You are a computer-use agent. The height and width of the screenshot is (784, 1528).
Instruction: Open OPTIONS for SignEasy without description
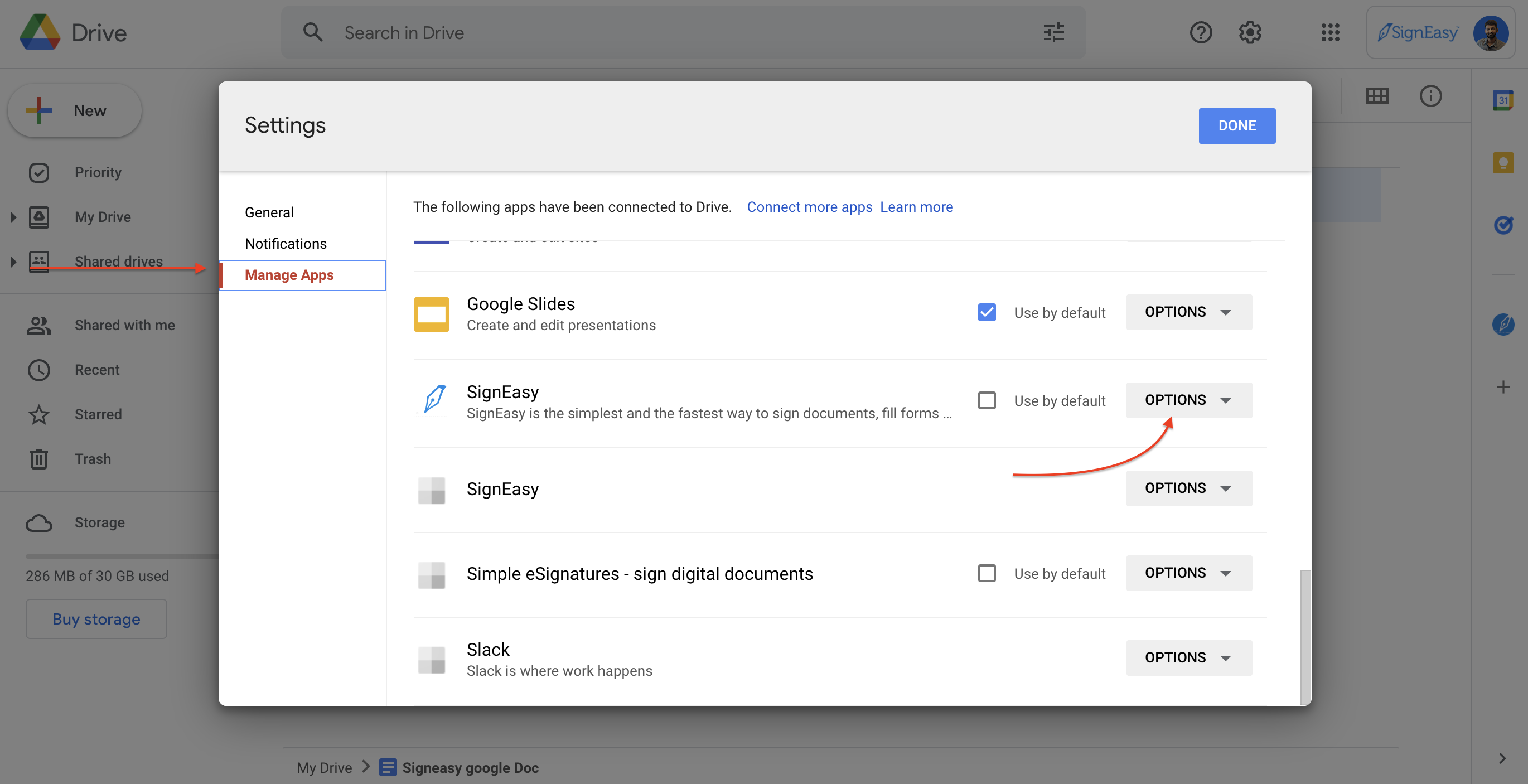coord(1189,488)
